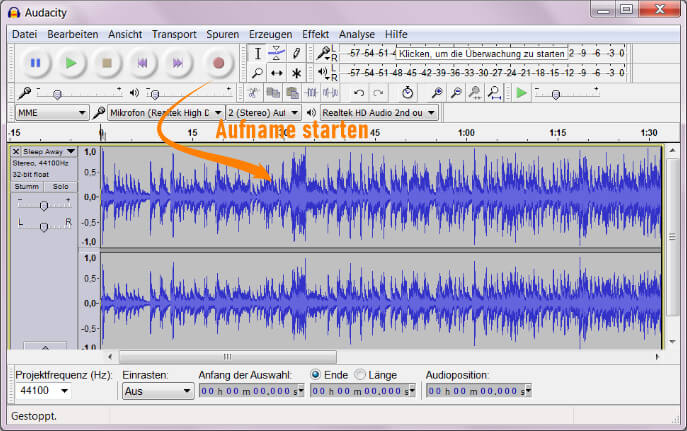The height and width of the screenshot is (431, 687).
Task: Click the play-at-speed slider knob
Action: [556, 95]
